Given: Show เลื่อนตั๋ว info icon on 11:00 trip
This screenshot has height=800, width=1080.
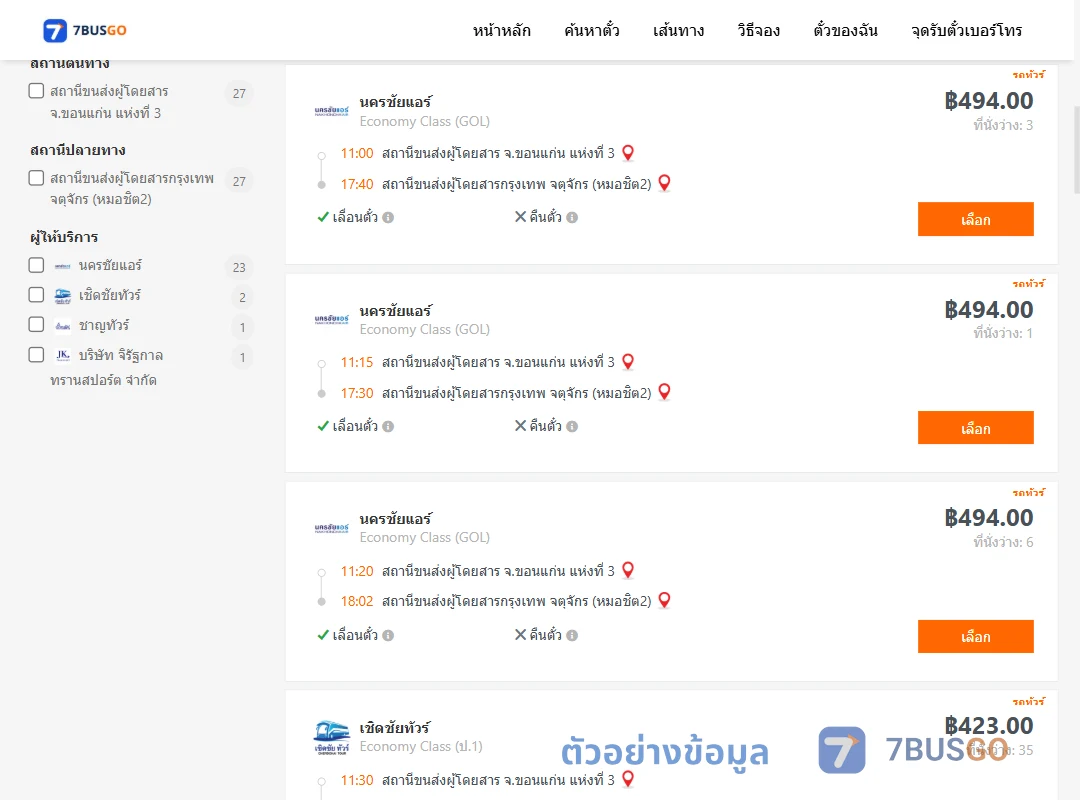Looking at the screenshot, I should pyautogui.click(x=388, y=218).
